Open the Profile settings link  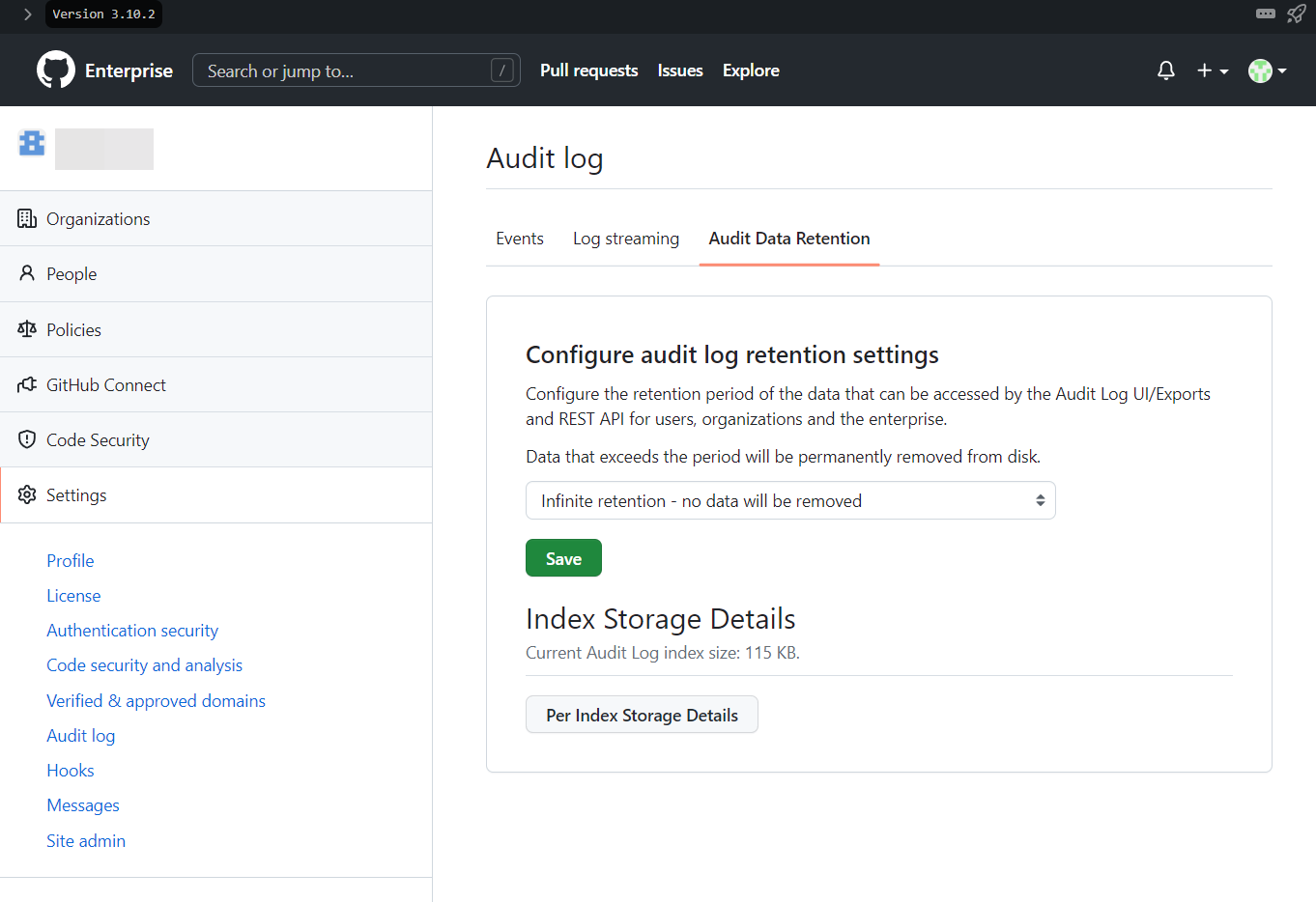[x=71, y=560]
